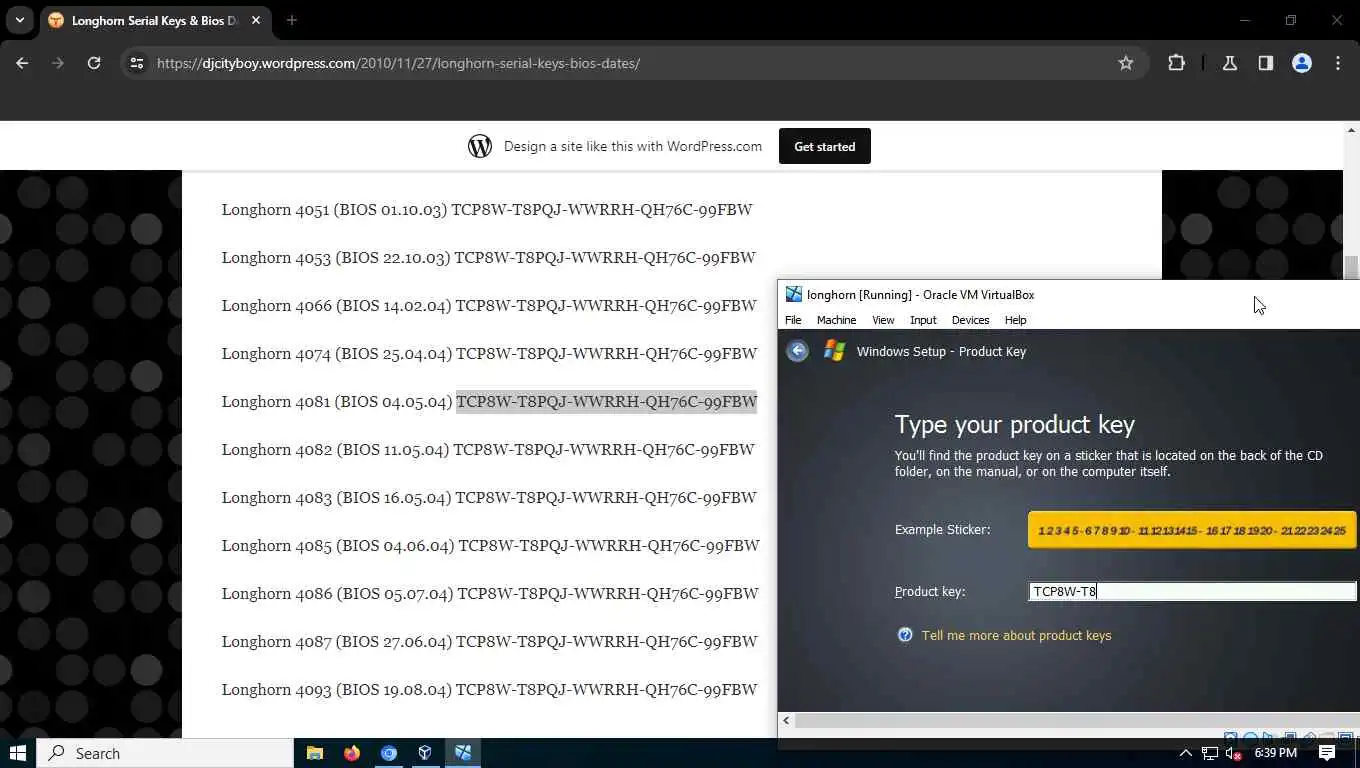The width and height of the screenshot is (1360, 768).
Task: Click the Longhorn 4066 serial key line
Action: click(x=489, y=305)
